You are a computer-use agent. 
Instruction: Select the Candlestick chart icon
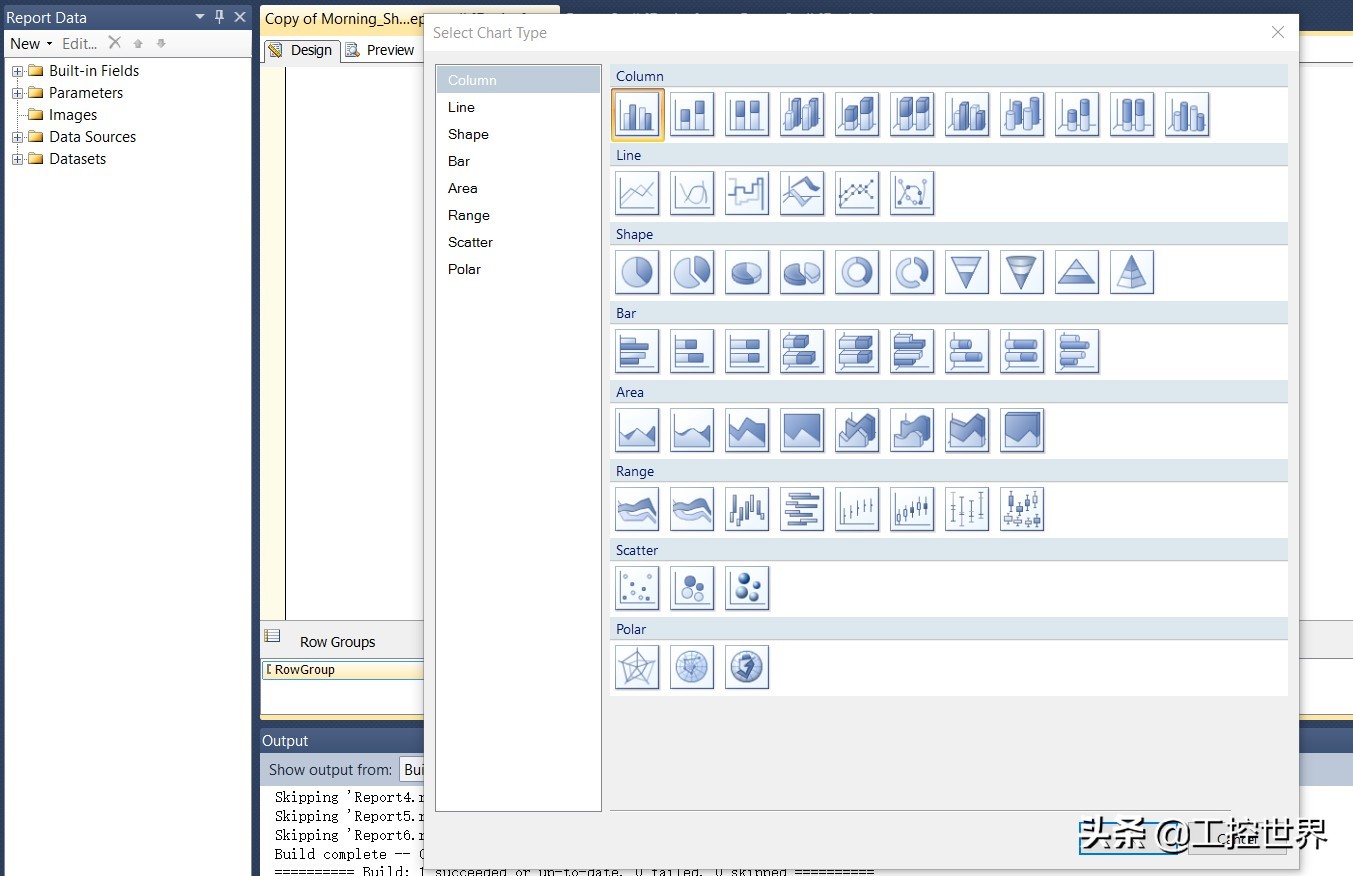[x=912, y=509]
